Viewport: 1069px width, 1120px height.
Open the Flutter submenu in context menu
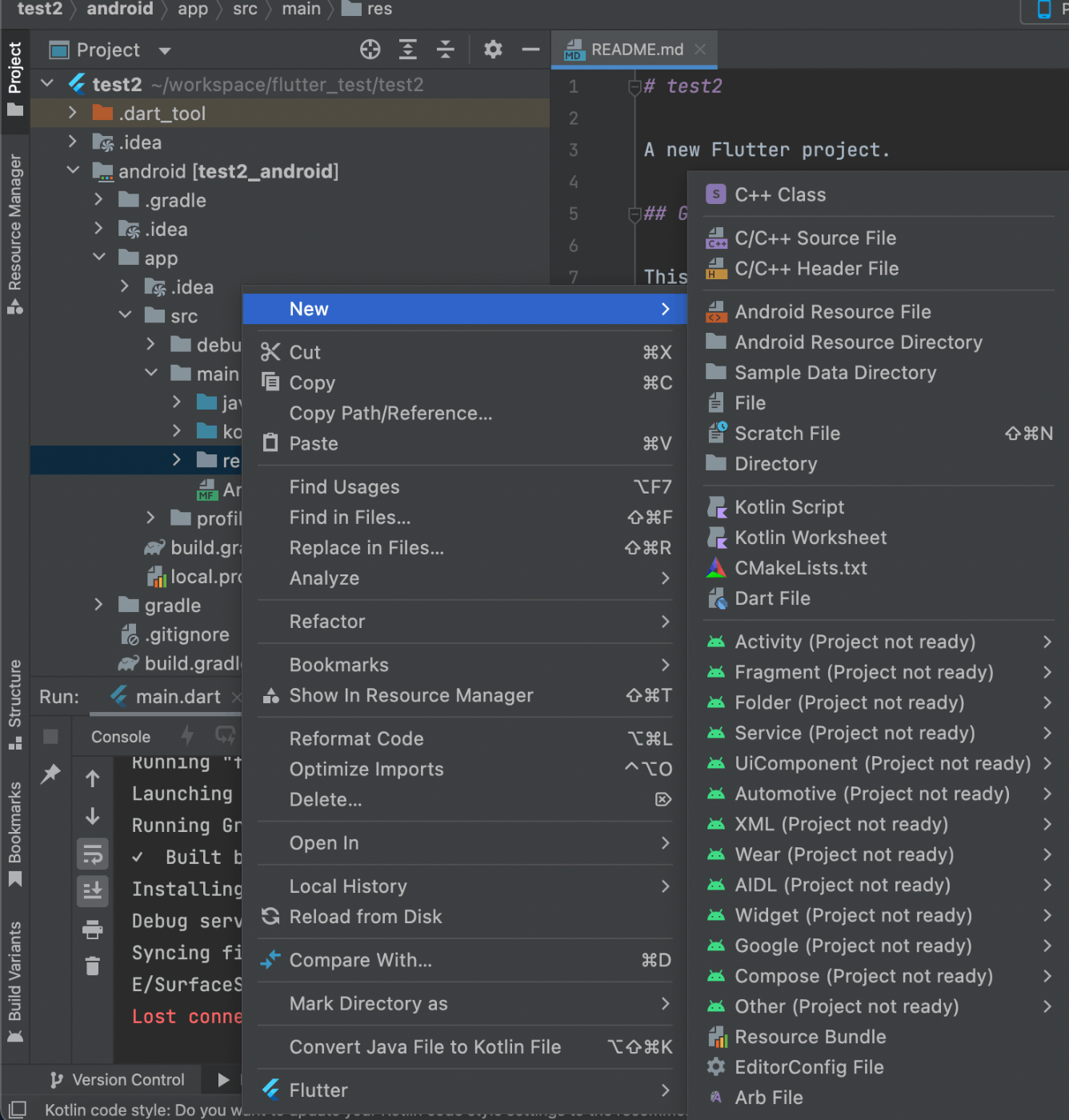point(465,1090)
